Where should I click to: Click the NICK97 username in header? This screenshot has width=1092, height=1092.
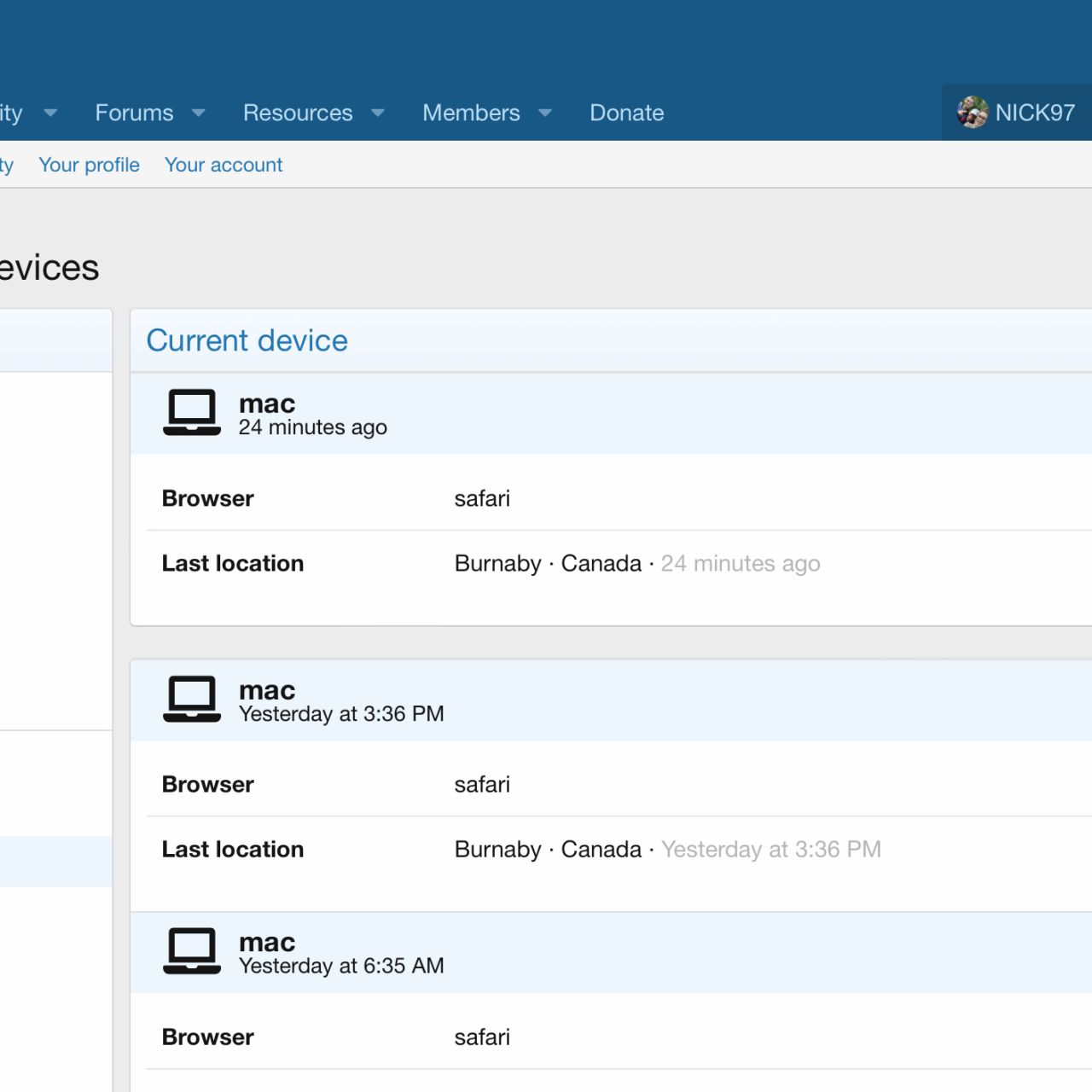[1035, 113]
